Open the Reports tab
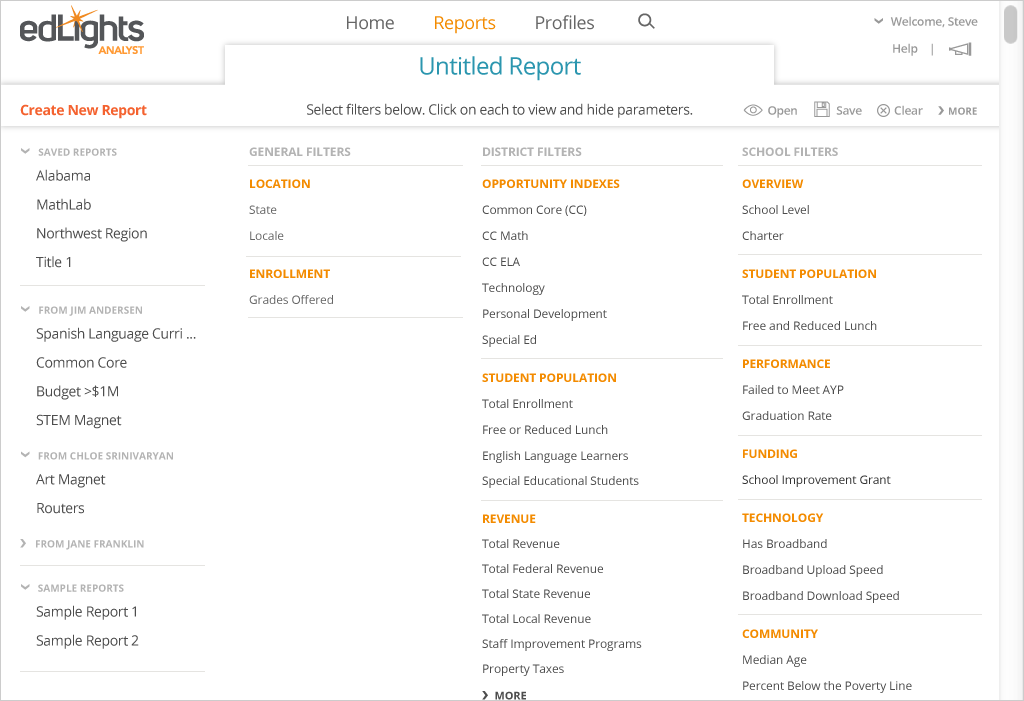 tap(464, 23)
